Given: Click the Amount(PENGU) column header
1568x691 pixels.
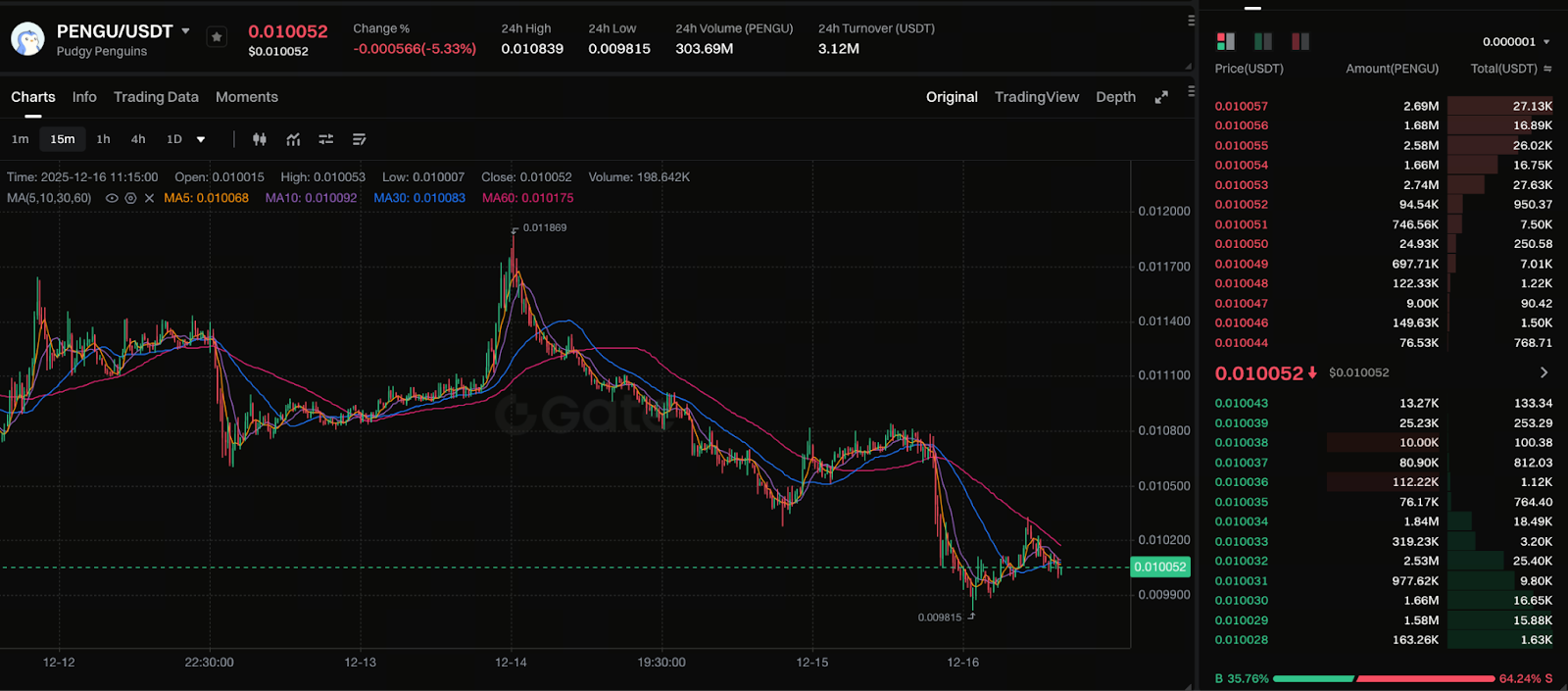Looking at the screenshot, I should (x=1393, y=69).
